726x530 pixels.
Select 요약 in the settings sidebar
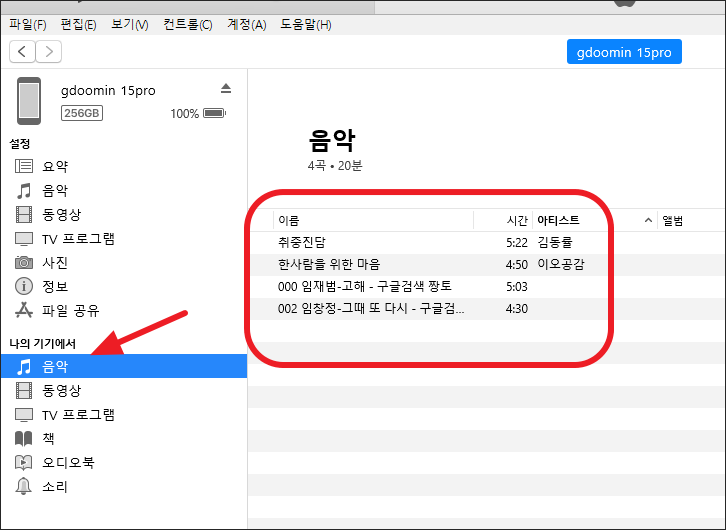point(55,166)
